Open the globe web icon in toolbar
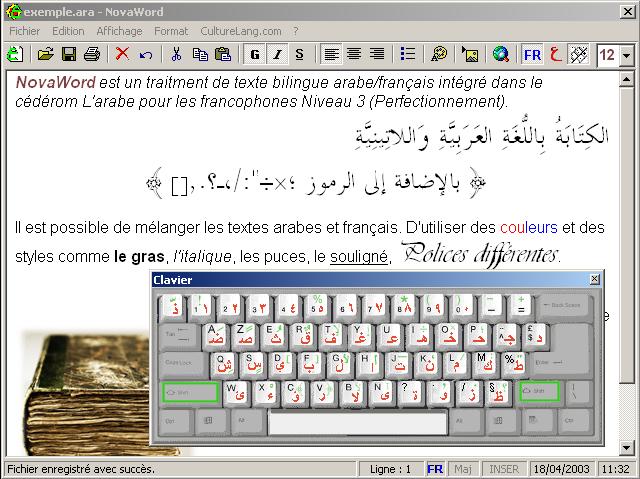 [x=501, y=54]
